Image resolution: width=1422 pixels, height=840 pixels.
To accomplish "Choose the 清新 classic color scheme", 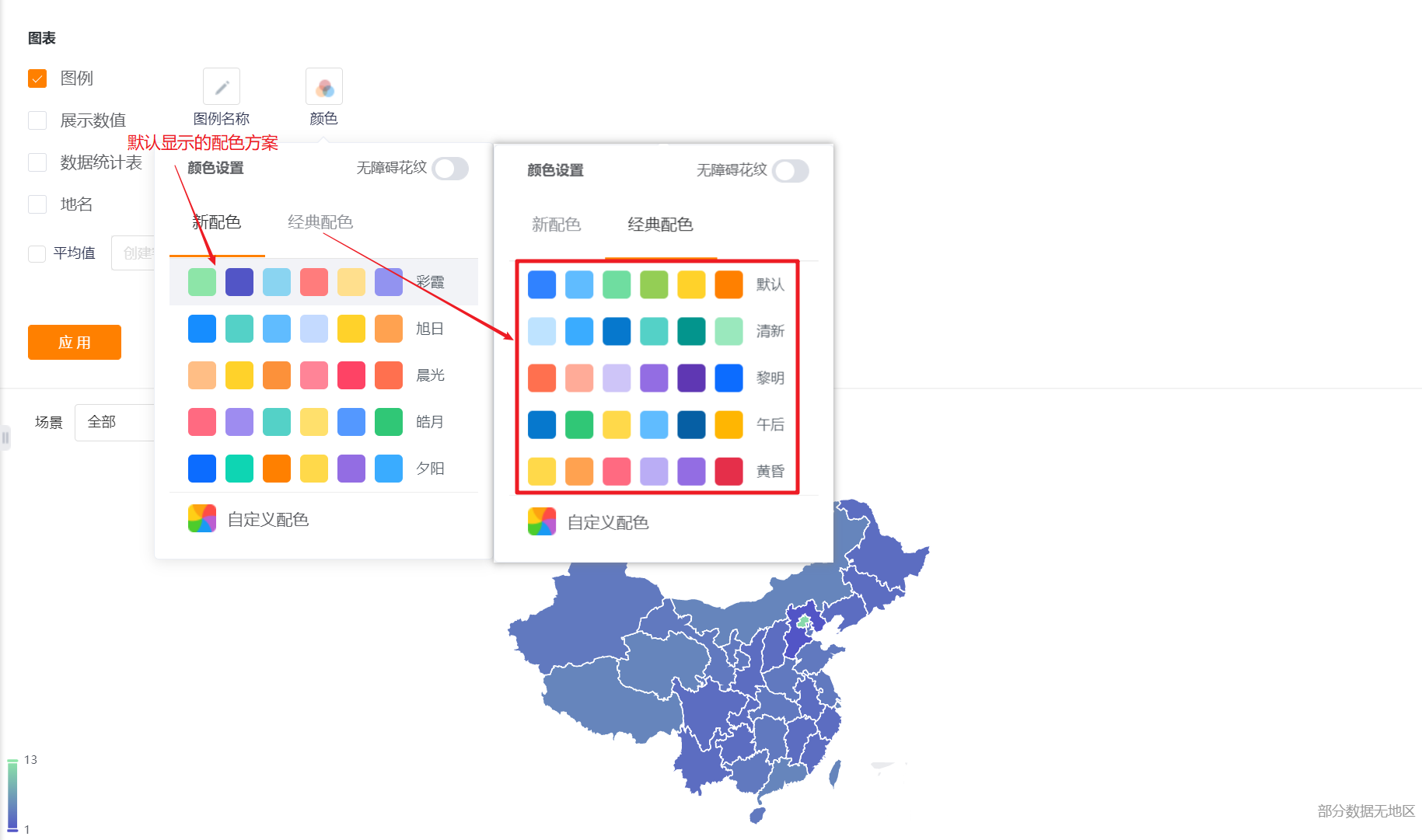I will coord(657,331).
